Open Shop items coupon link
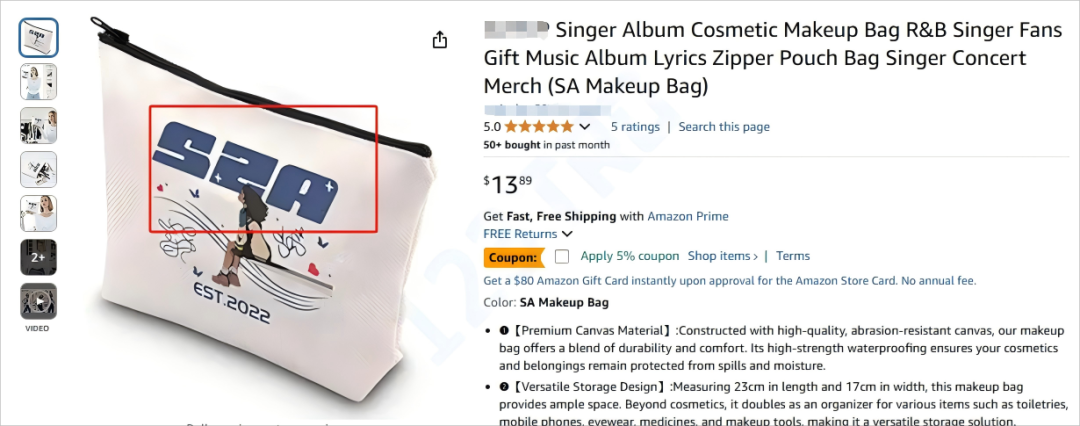The height and width of the screenshot is (426, 1080). click(x=722, y=256)
